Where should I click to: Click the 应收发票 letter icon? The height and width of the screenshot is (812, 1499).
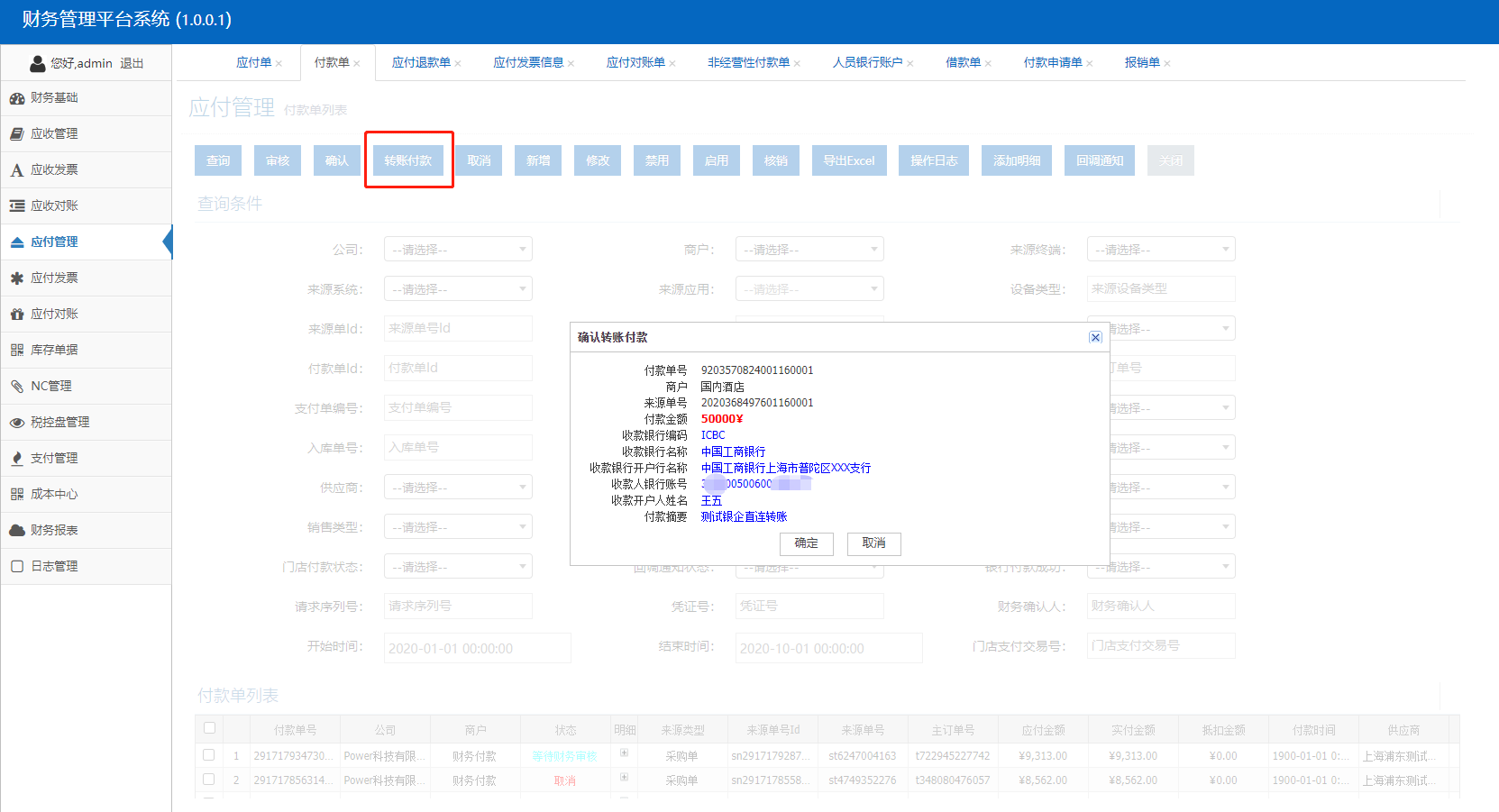coord(16,170)
